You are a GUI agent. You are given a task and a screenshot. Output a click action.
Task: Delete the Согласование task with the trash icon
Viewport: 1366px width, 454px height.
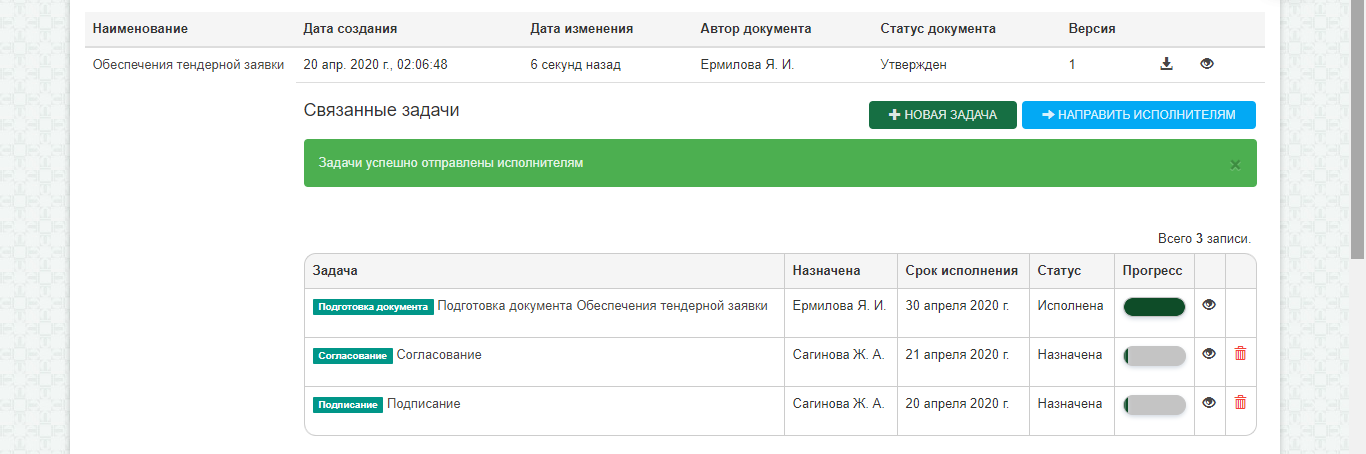1240,353
